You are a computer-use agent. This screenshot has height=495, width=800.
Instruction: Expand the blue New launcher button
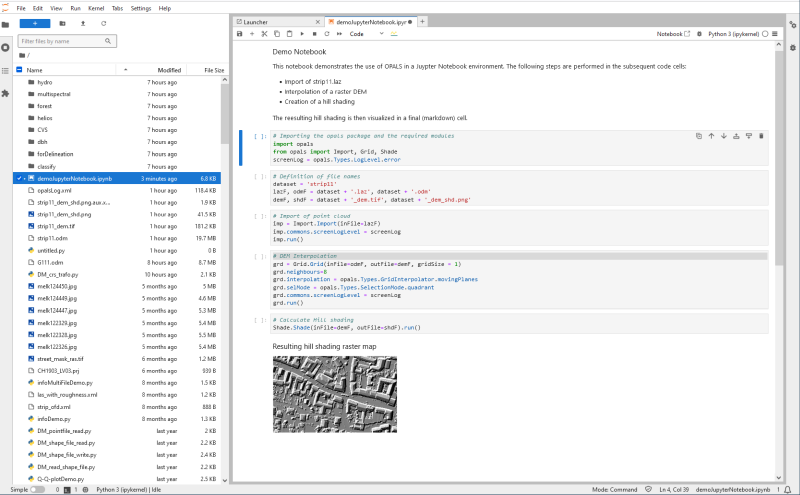pyautogui.click(x=35, y=22)
